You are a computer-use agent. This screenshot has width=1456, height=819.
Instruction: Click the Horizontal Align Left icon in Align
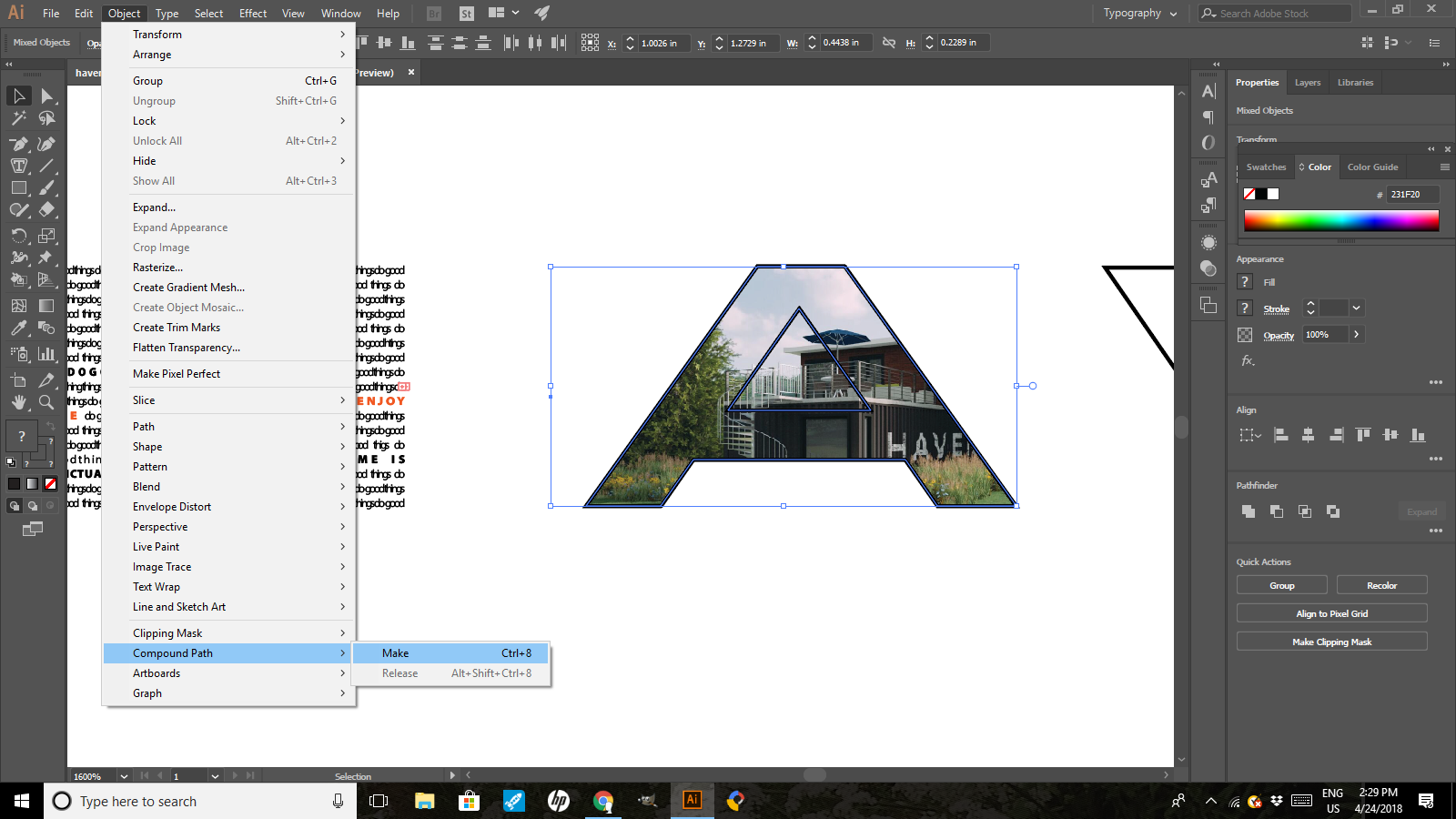point(1281,435)
